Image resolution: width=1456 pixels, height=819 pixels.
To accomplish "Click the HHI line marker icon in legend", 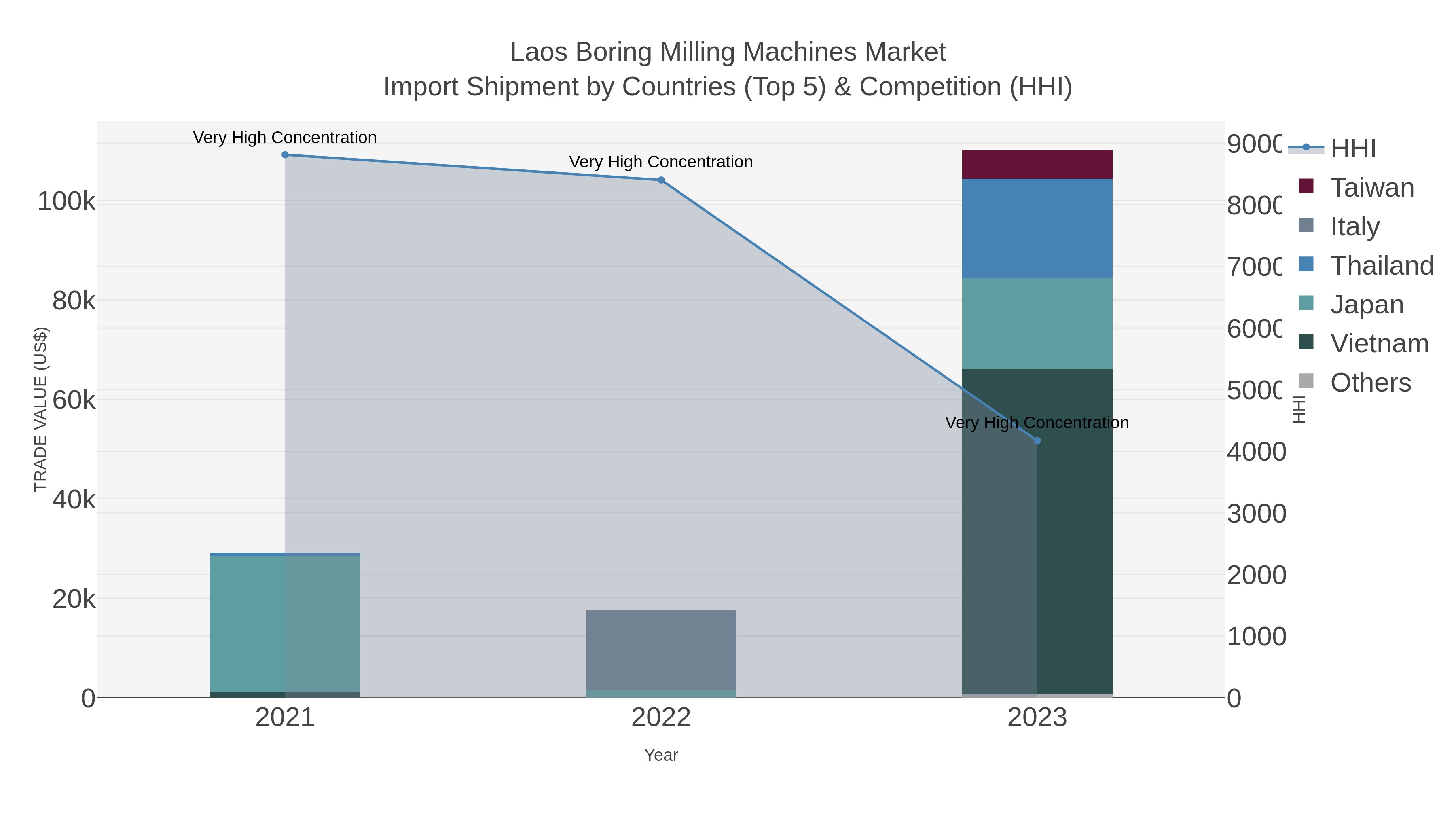I will coord(1306,148).
